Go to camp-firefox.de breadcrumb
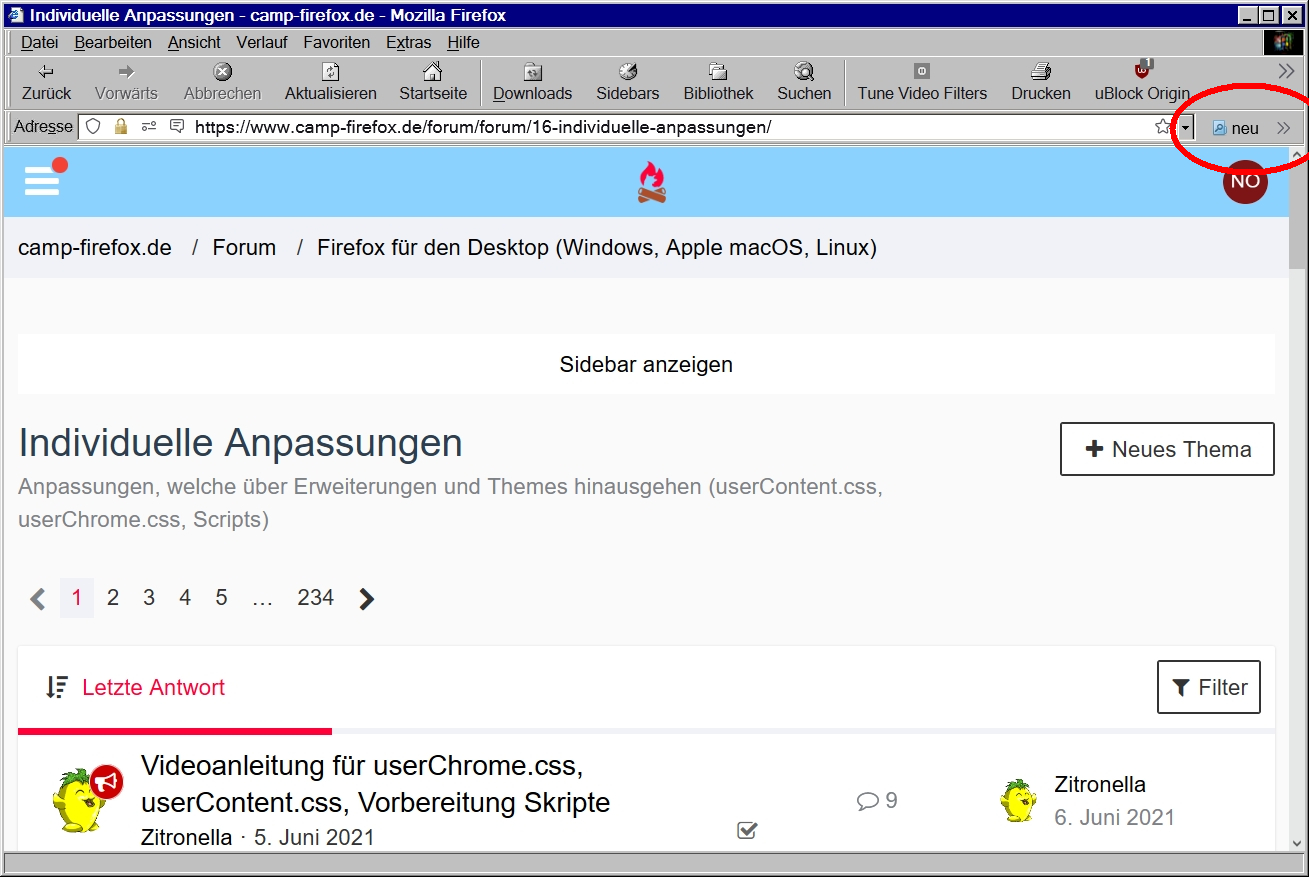The image size is (1309, 877). click(95, 247)
